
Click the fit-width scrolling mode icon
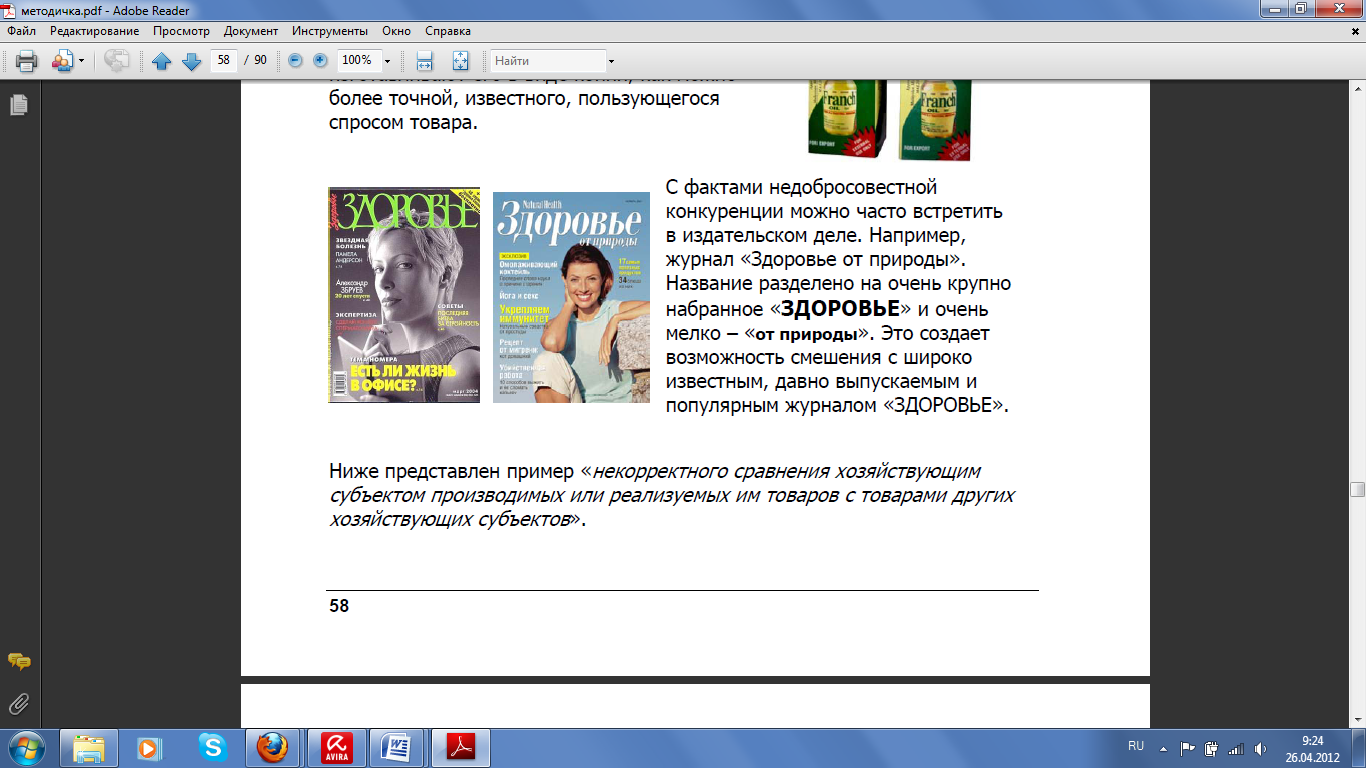click(424, 61)
